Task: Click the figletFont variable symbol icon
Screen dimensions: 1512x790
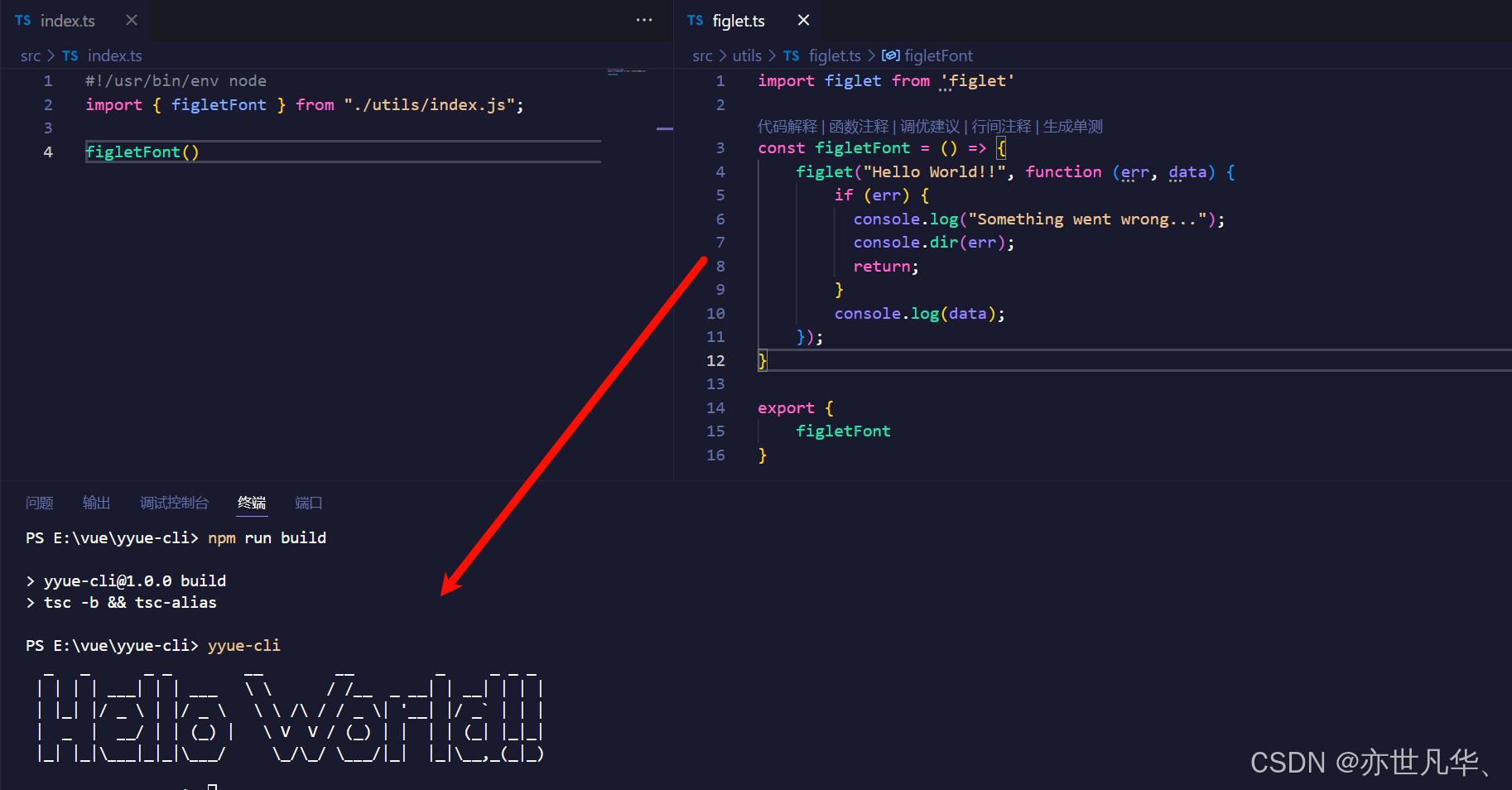Action: [x=891, y=55]
